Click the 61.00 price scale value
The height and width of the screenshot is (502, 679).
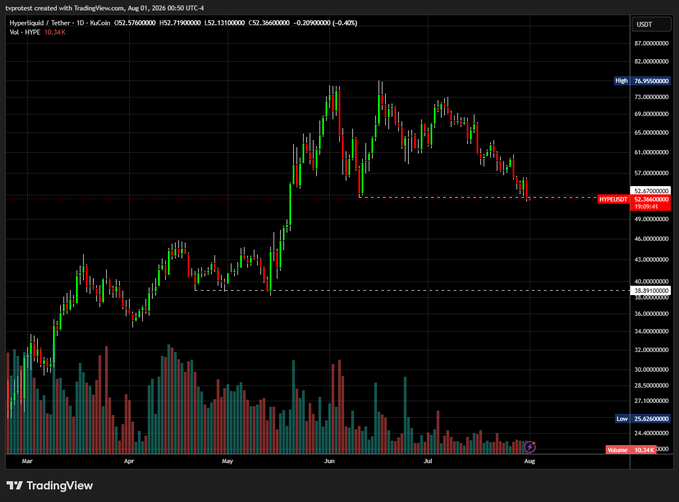click(651, 152)
